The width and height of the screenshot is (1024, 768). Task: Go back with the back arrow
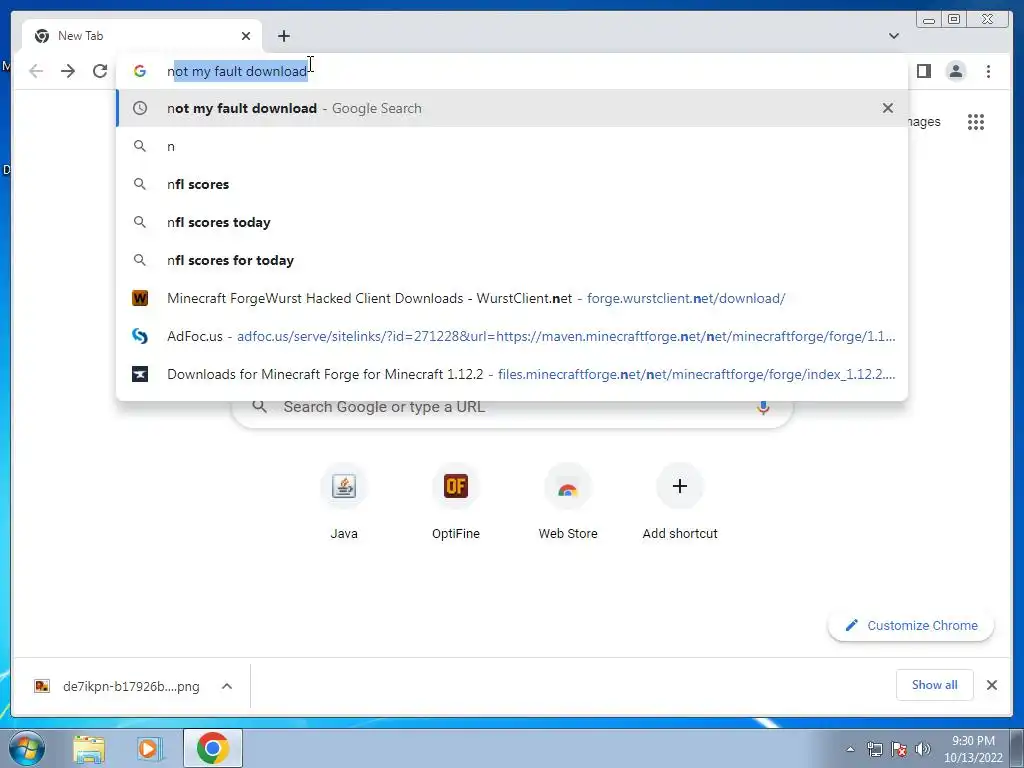point(36,71)
